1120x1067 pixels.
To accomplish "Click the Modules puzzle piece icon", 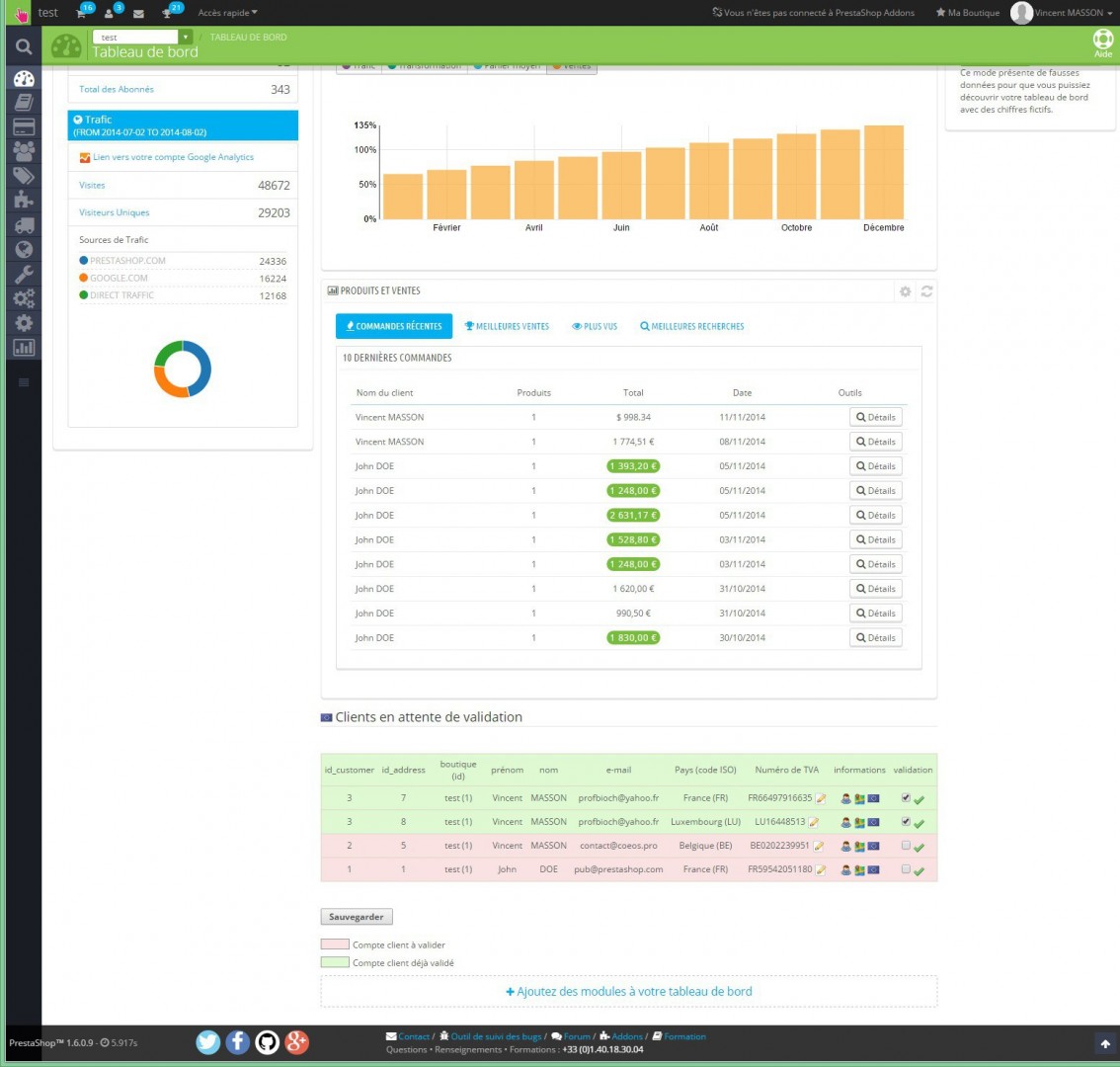I will [x=24, y=200].
